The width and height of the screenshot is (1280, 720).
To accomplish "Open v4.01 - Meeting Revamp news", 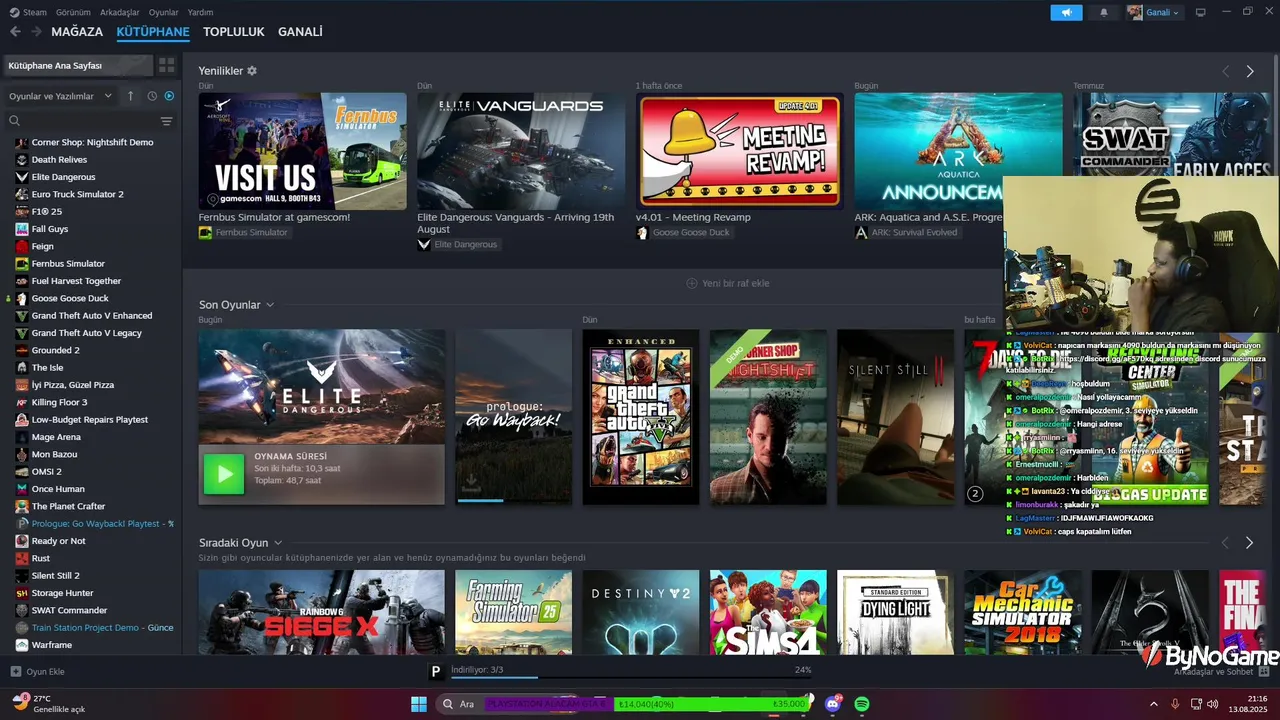I will [x=739, y=151].
